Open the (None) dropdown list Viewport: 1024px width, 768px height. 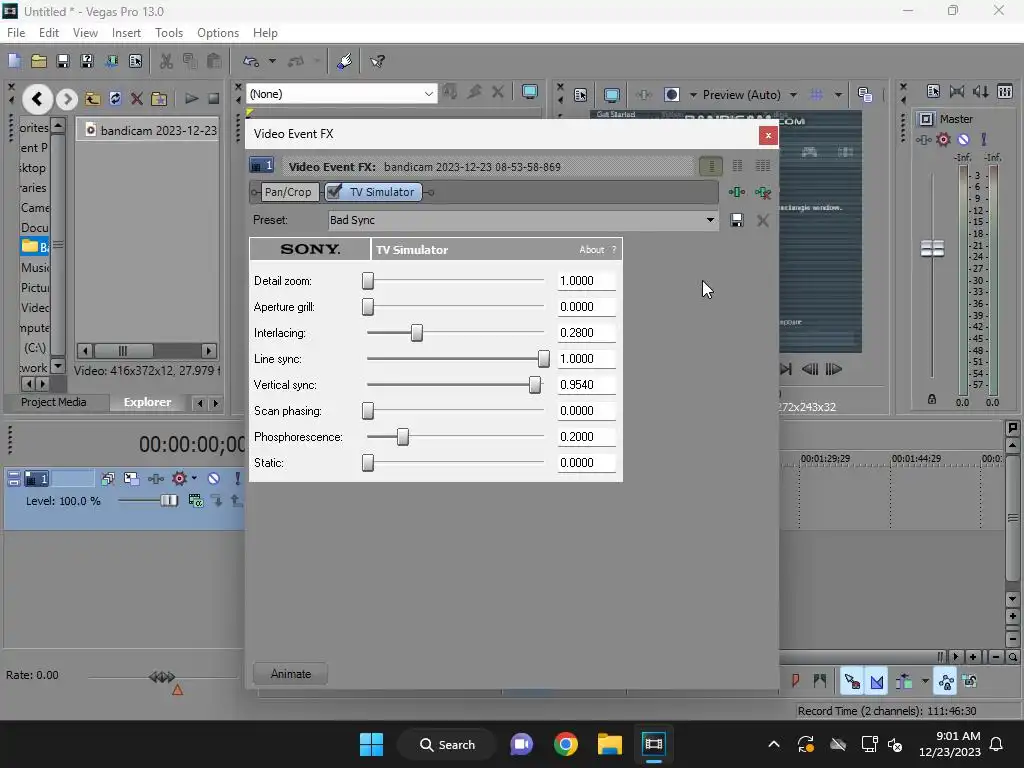(x=342, y=94)
